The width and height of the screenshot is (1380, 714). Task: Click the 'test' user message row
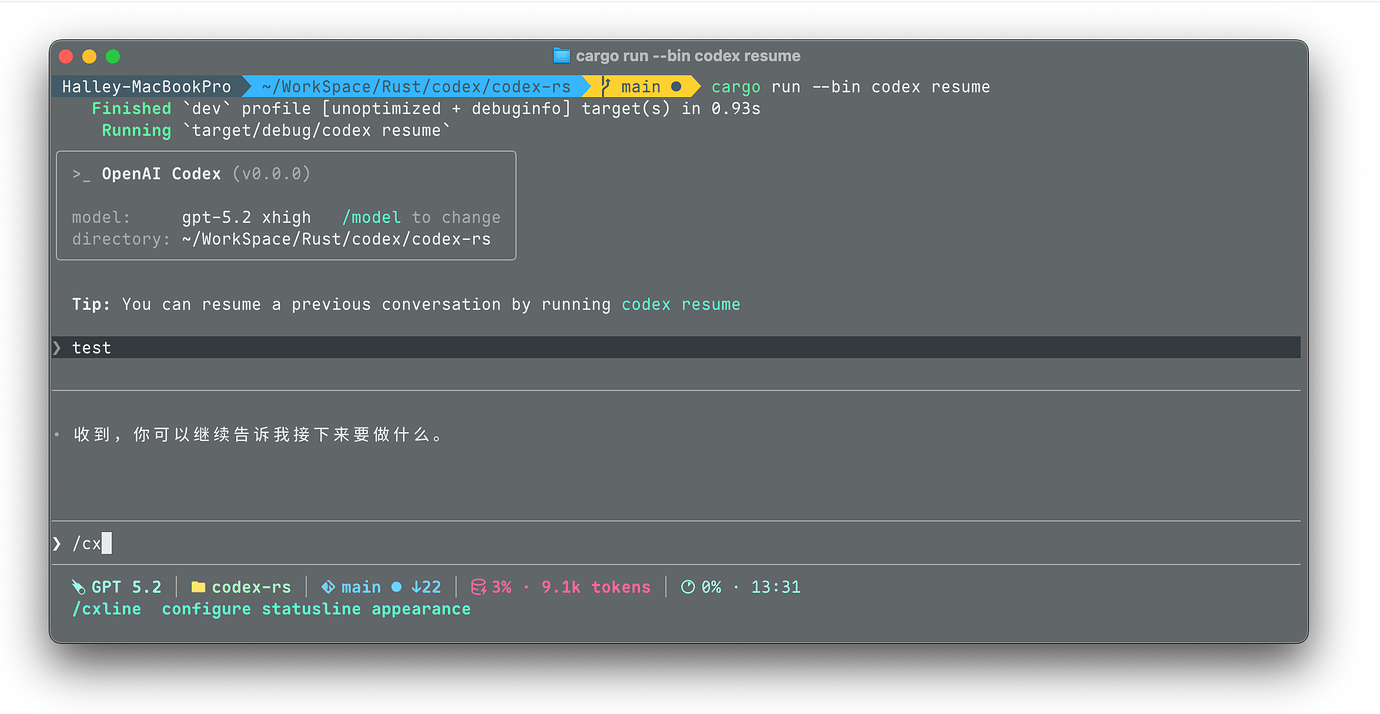coord(676,348)
